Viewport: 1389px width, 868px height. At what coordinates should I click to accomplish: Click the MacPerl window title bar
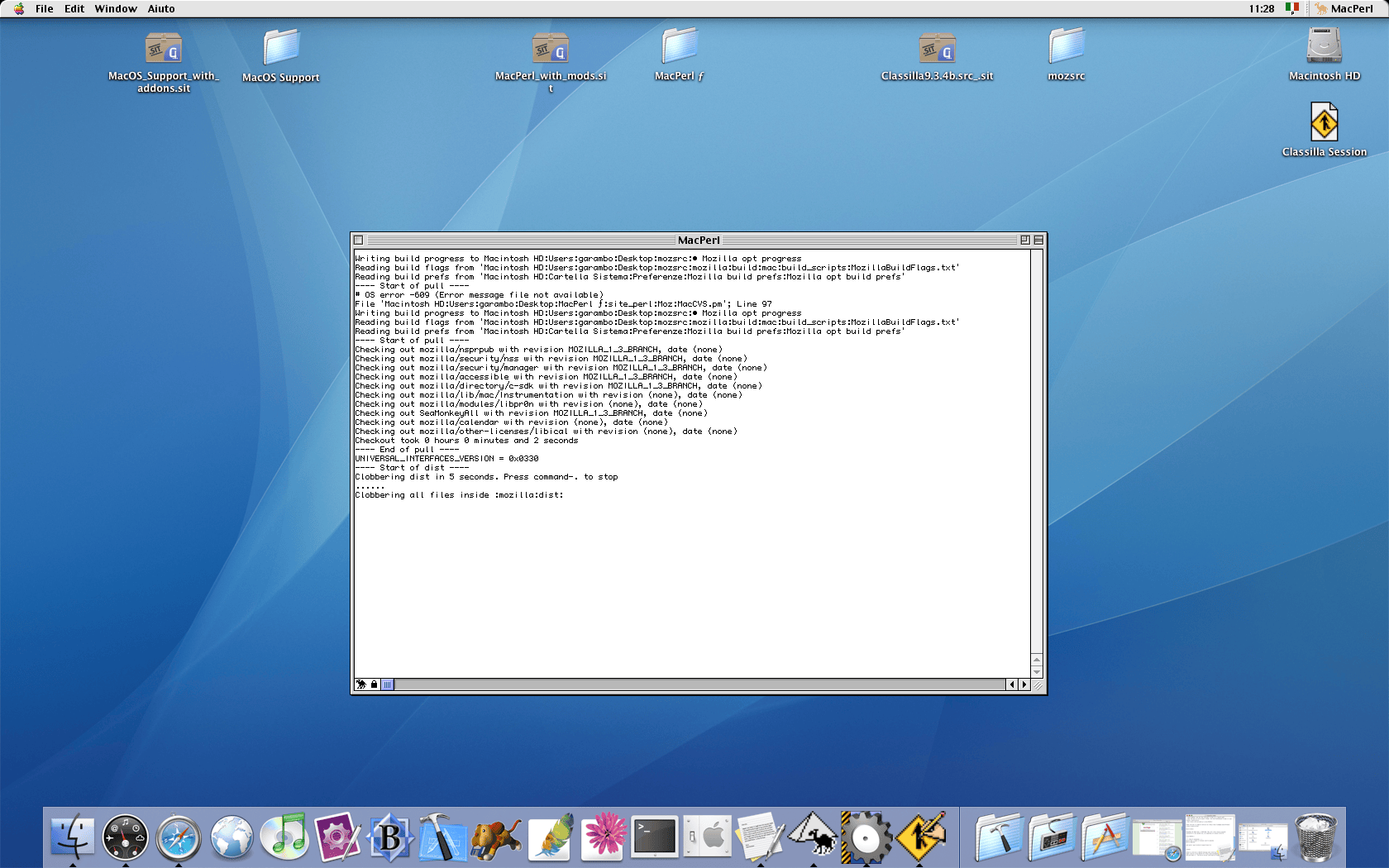click(x=699, y=240)
